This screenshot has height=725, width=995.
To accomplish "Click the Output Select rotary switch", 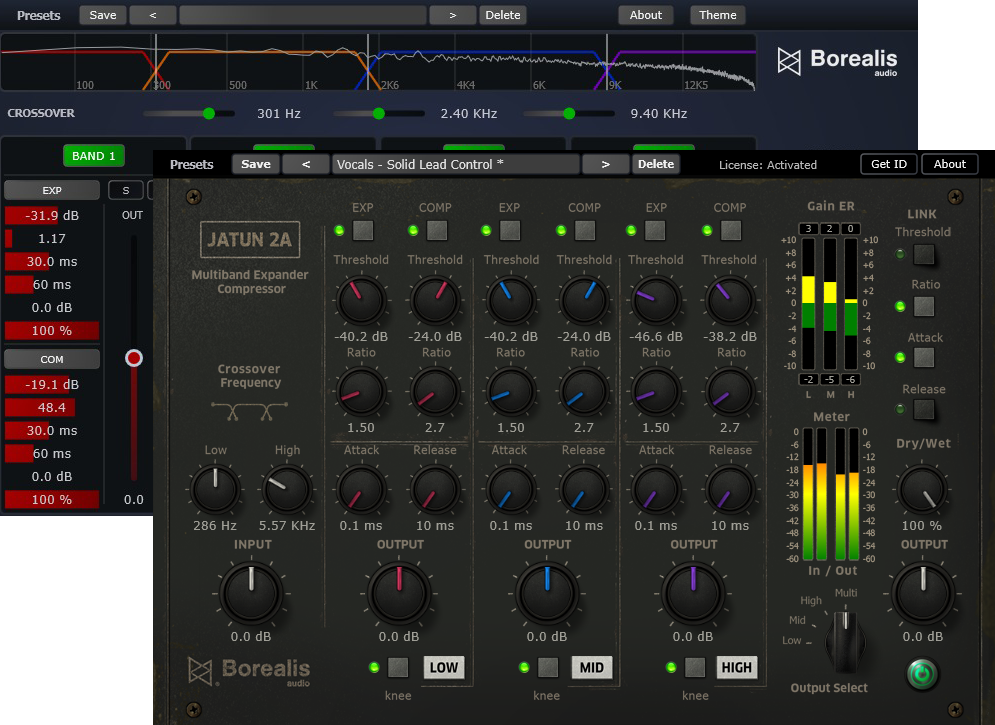I will [x=845, y=641].
